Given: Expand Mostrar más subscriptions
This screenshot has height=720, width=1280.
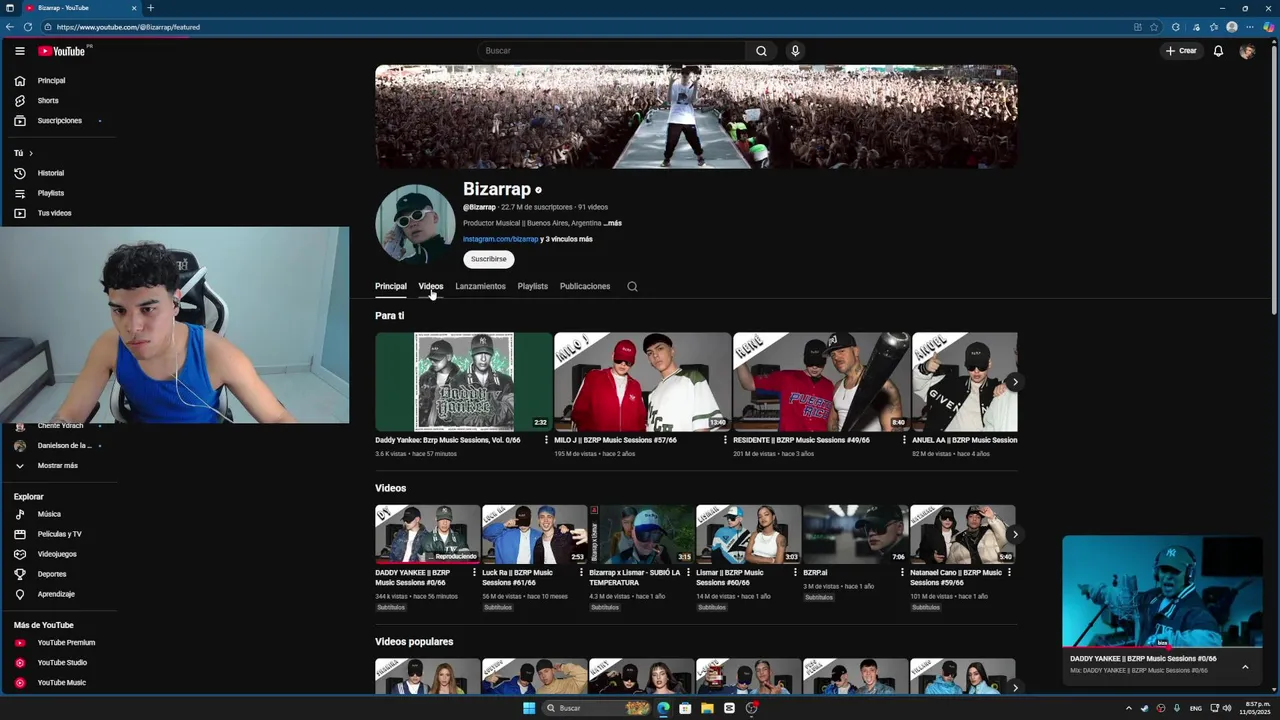Looking at the screenshot, I should click(58, 466).
